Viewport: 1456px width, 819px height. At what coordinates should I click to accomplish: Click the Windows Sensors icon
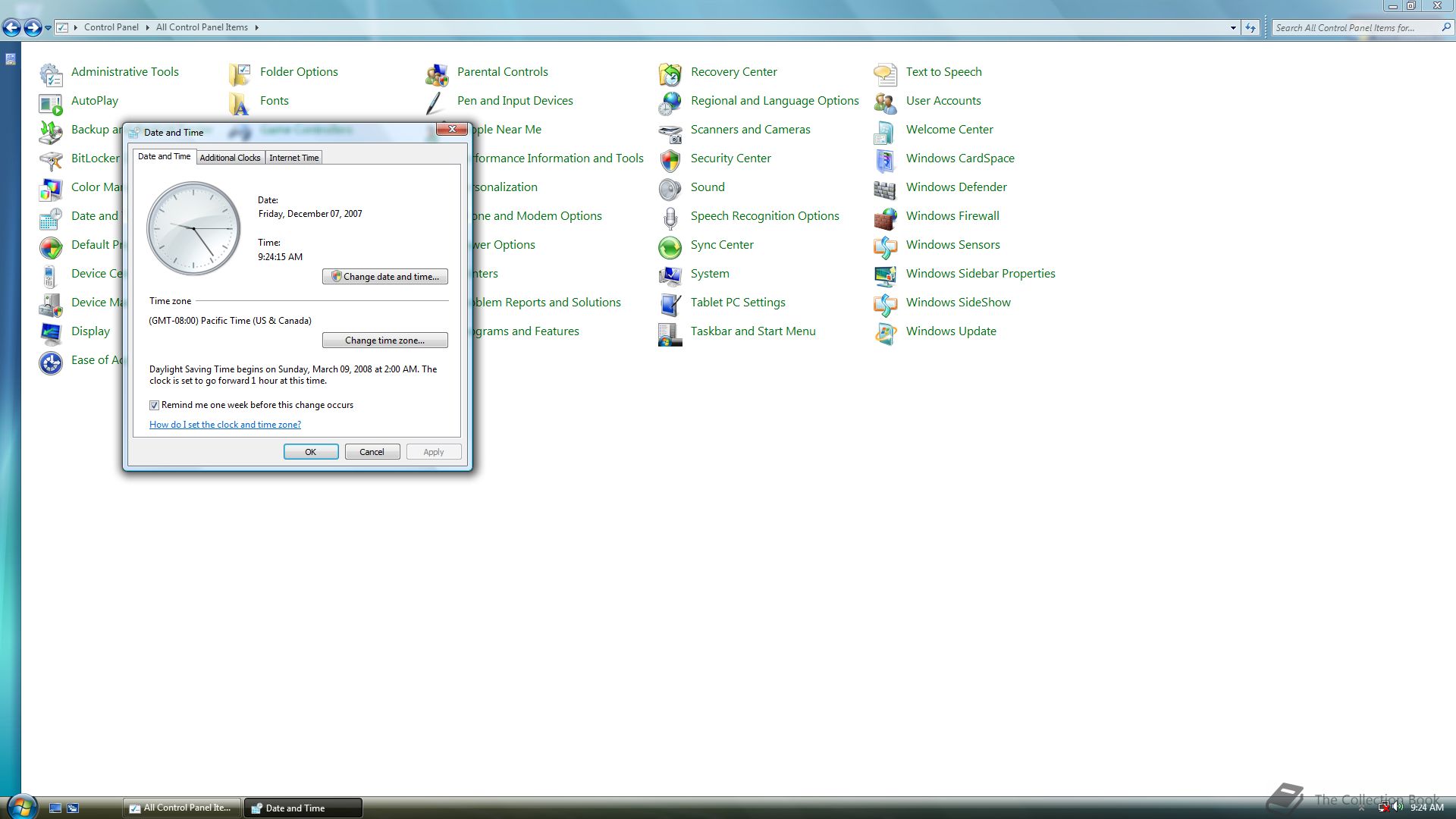[x=886, y=247]
